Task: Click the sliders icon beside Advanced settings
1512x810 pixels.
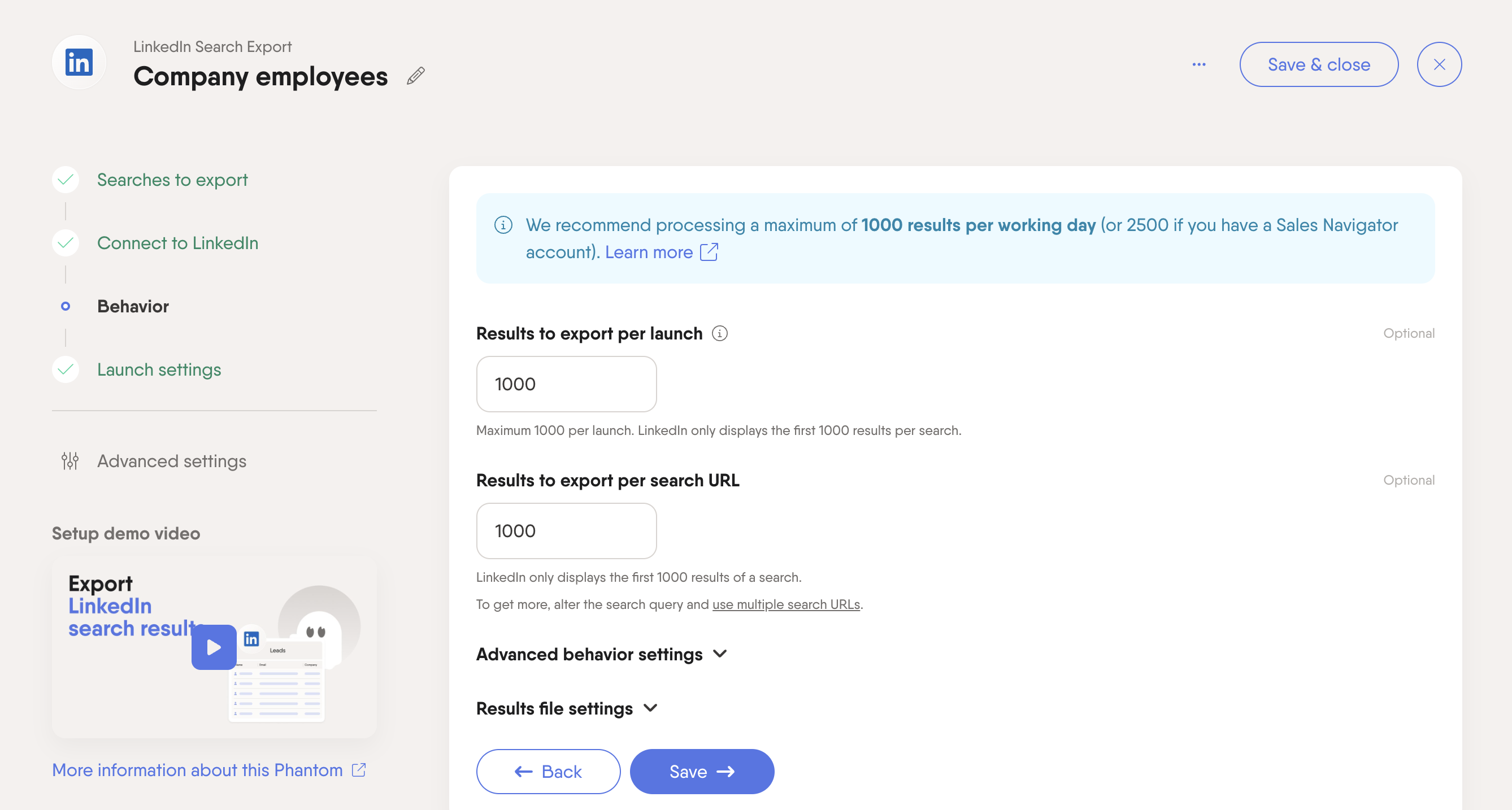Action: (70, 461)
